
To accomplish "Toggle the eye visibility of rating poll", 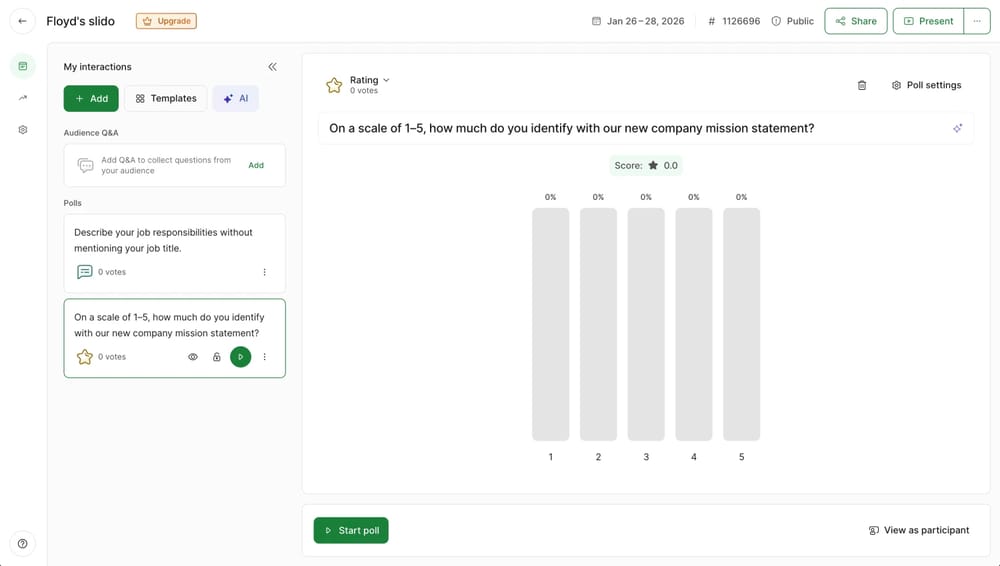I will click(x=193, y=357).
